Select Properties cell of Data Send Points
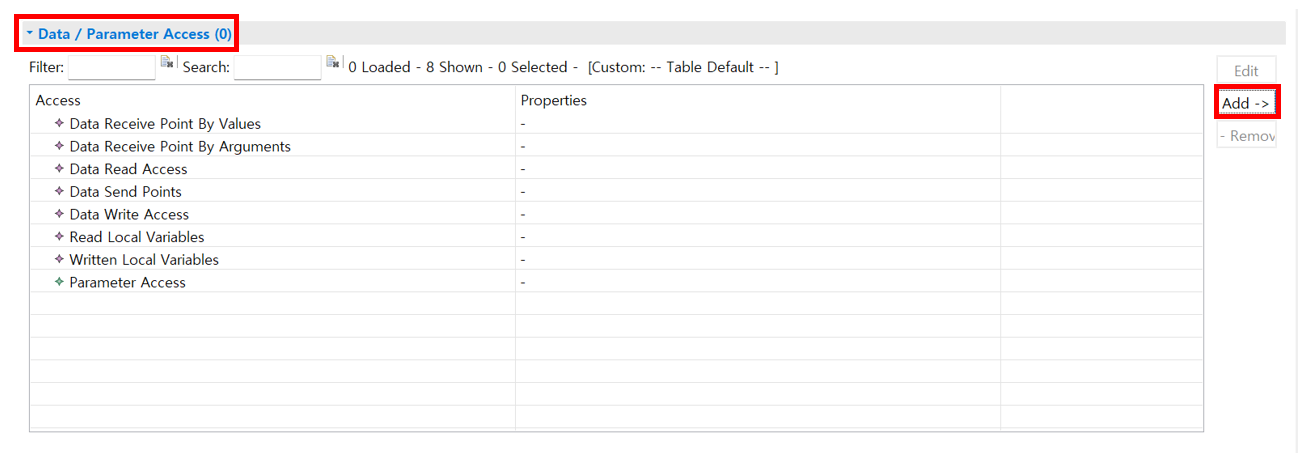 (x=757, y=192)
